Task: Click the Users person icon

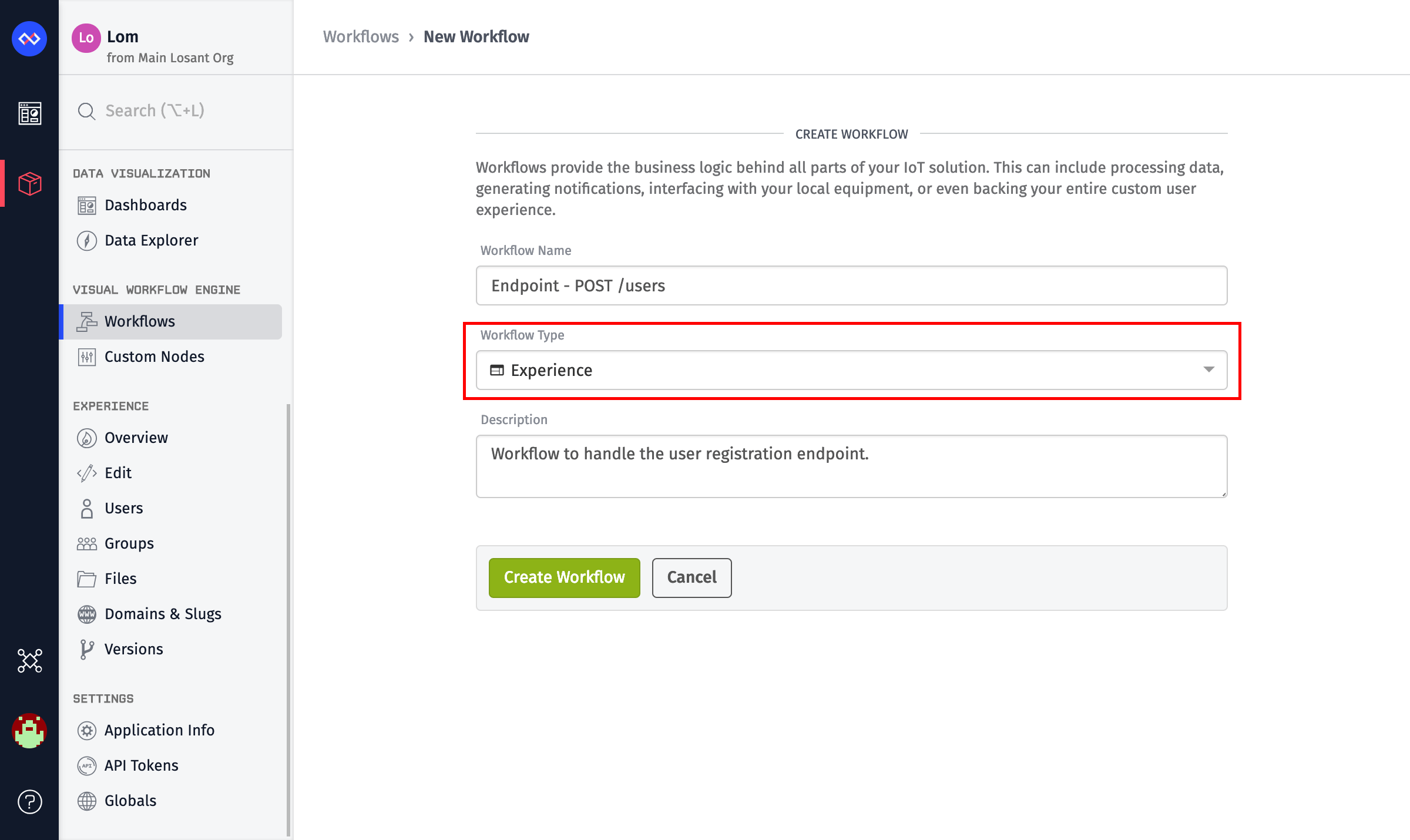Action: point(87,509)
